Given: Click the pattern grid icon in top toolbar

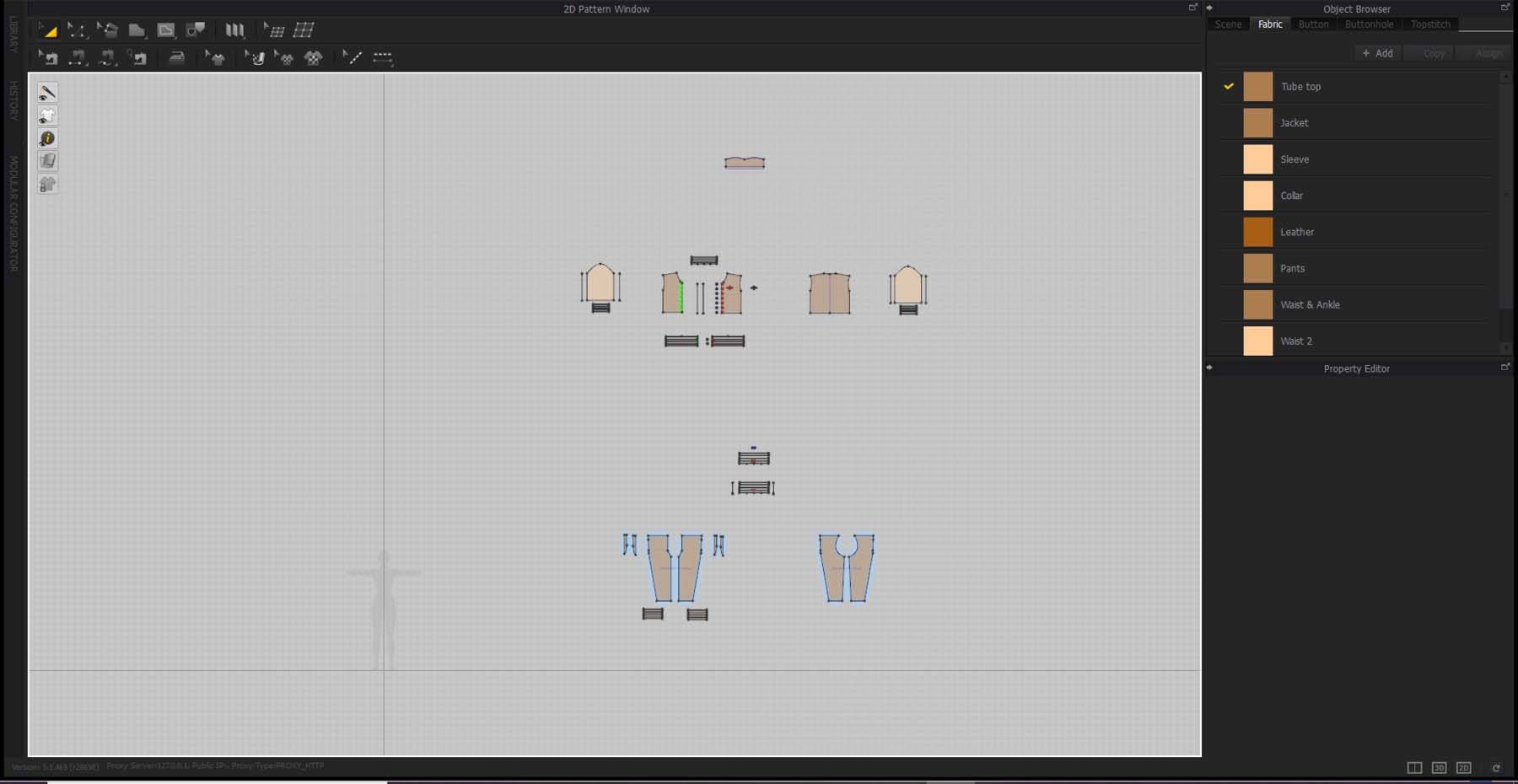Looking at the screenshot, I should (x=304, y=30).
